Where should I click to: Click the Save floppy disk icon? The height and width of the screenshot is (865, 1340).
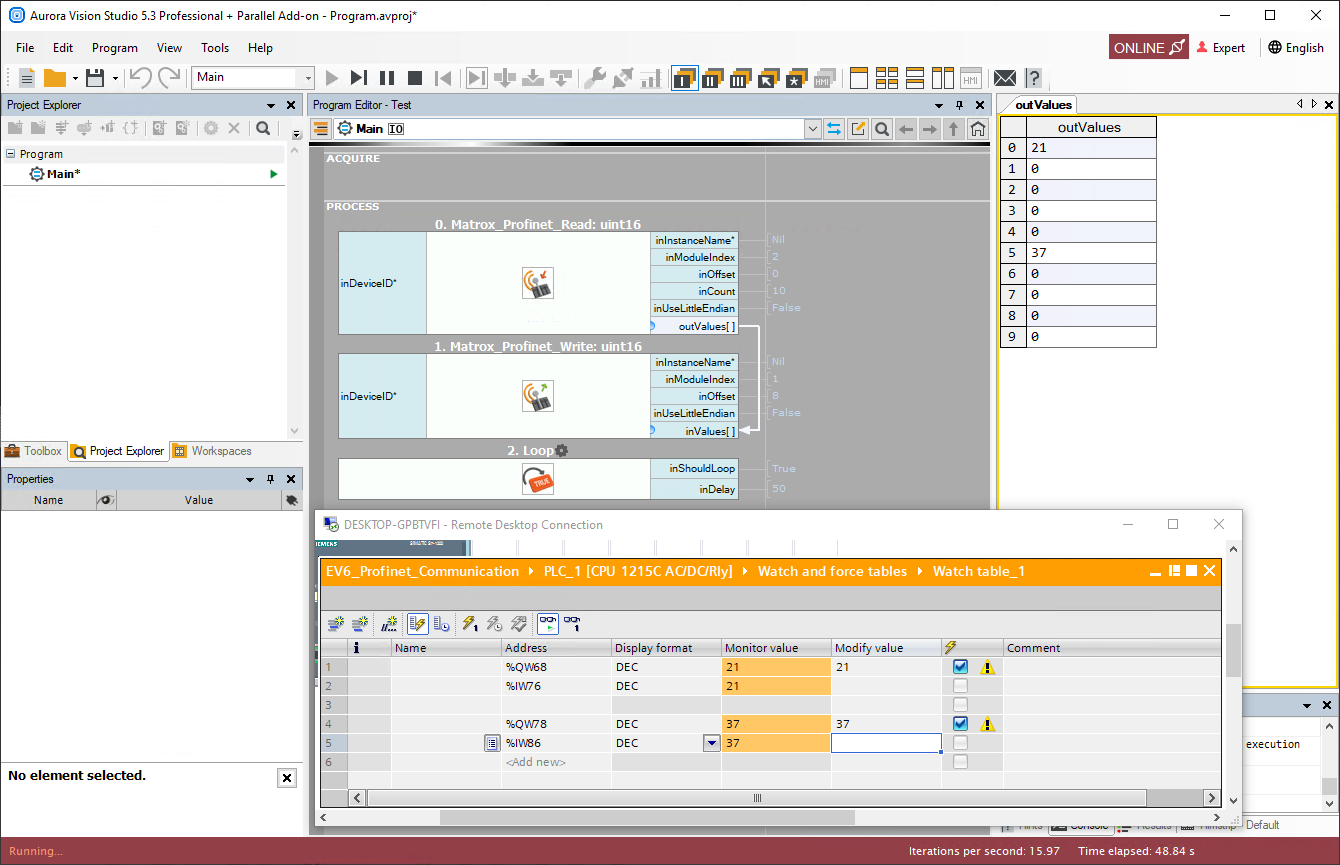95,78
